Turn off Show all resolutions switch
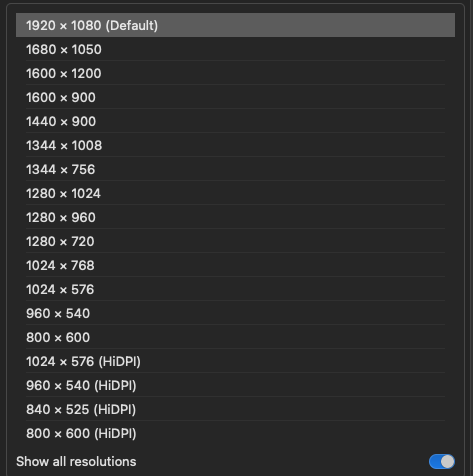473x476 pixels. point(442,462)
